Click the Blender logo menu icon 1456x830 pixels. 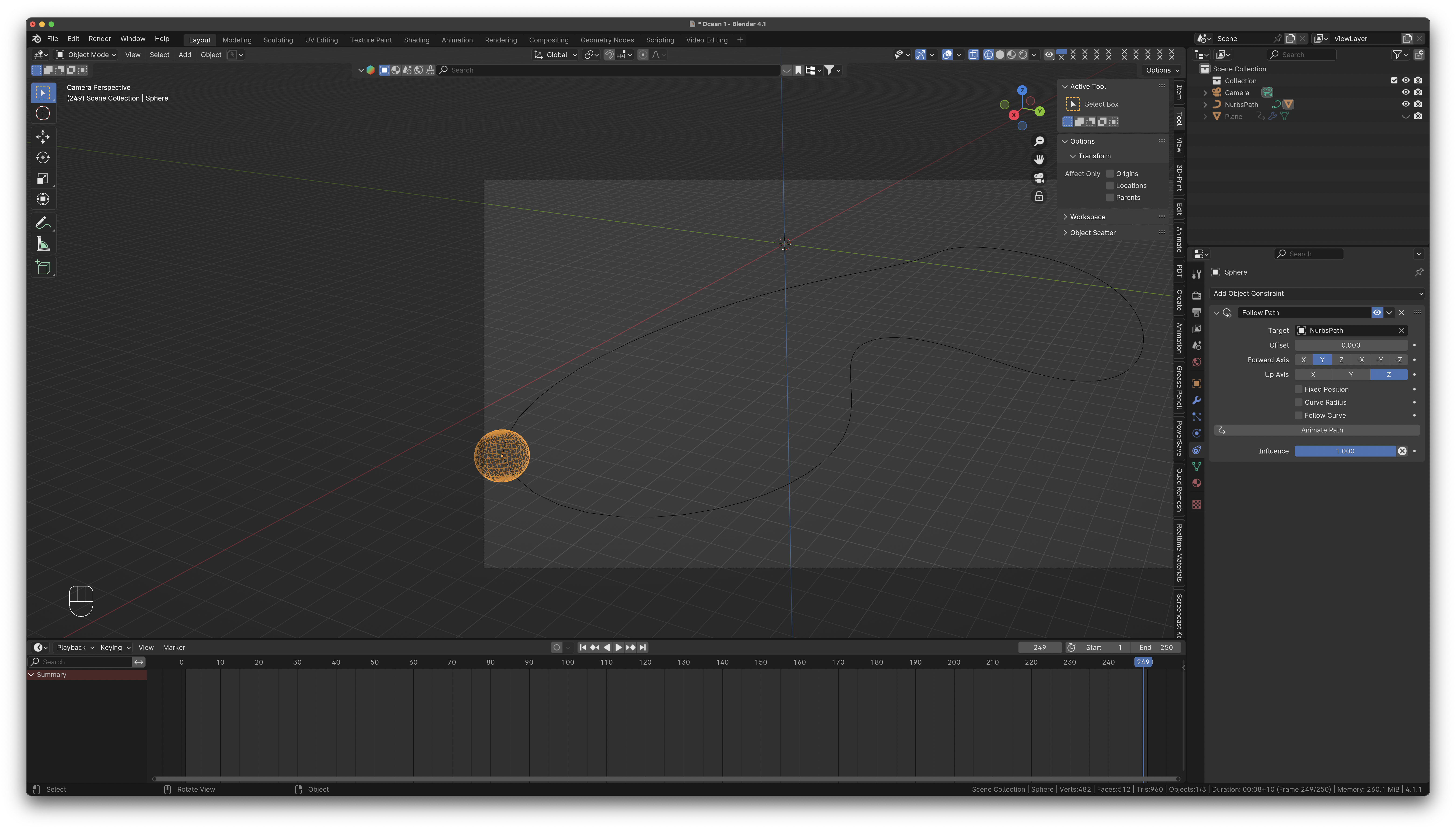coord(36,39)
